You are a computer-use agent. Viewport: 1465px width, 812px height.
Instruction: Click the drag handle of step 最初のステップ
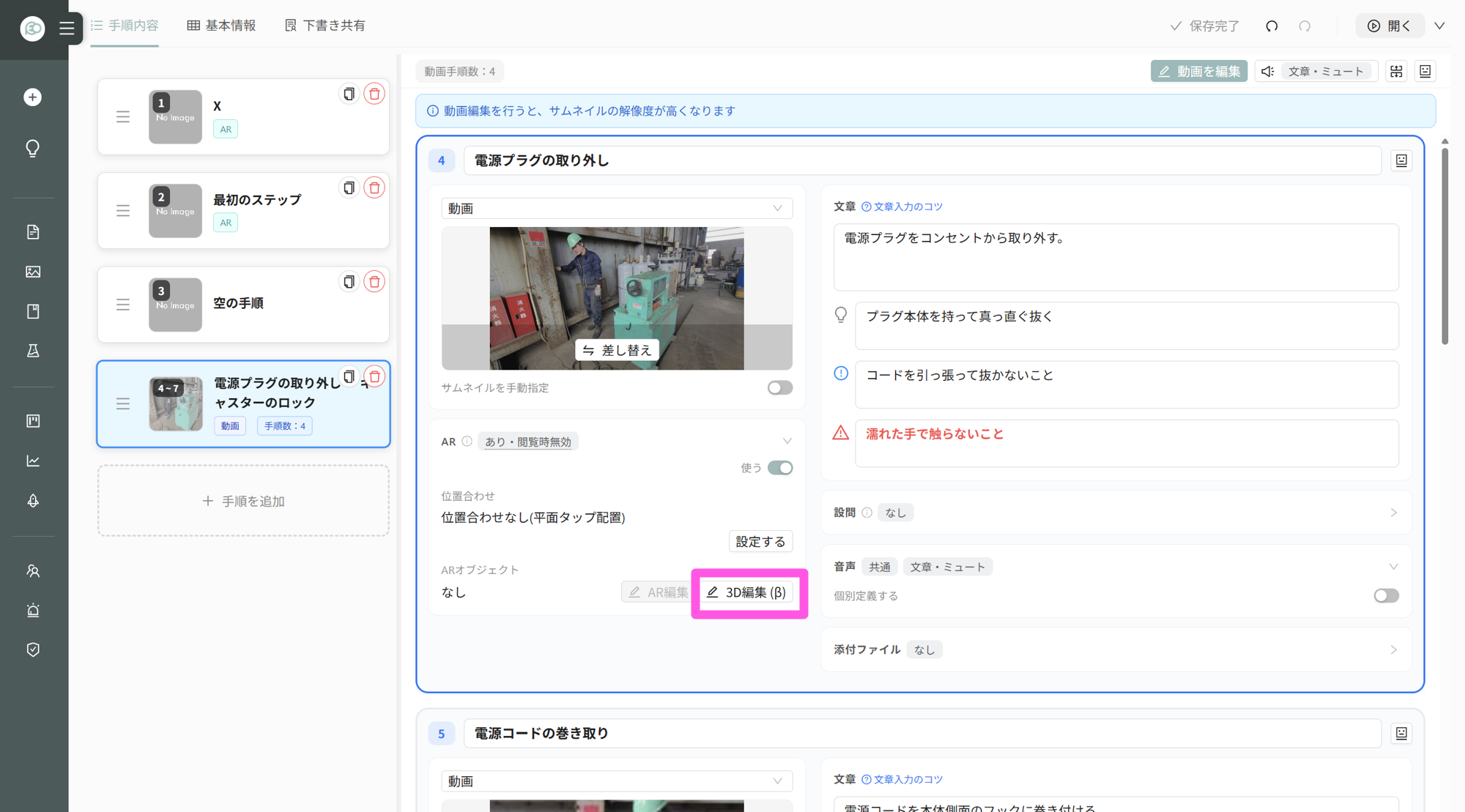[123, 211]
